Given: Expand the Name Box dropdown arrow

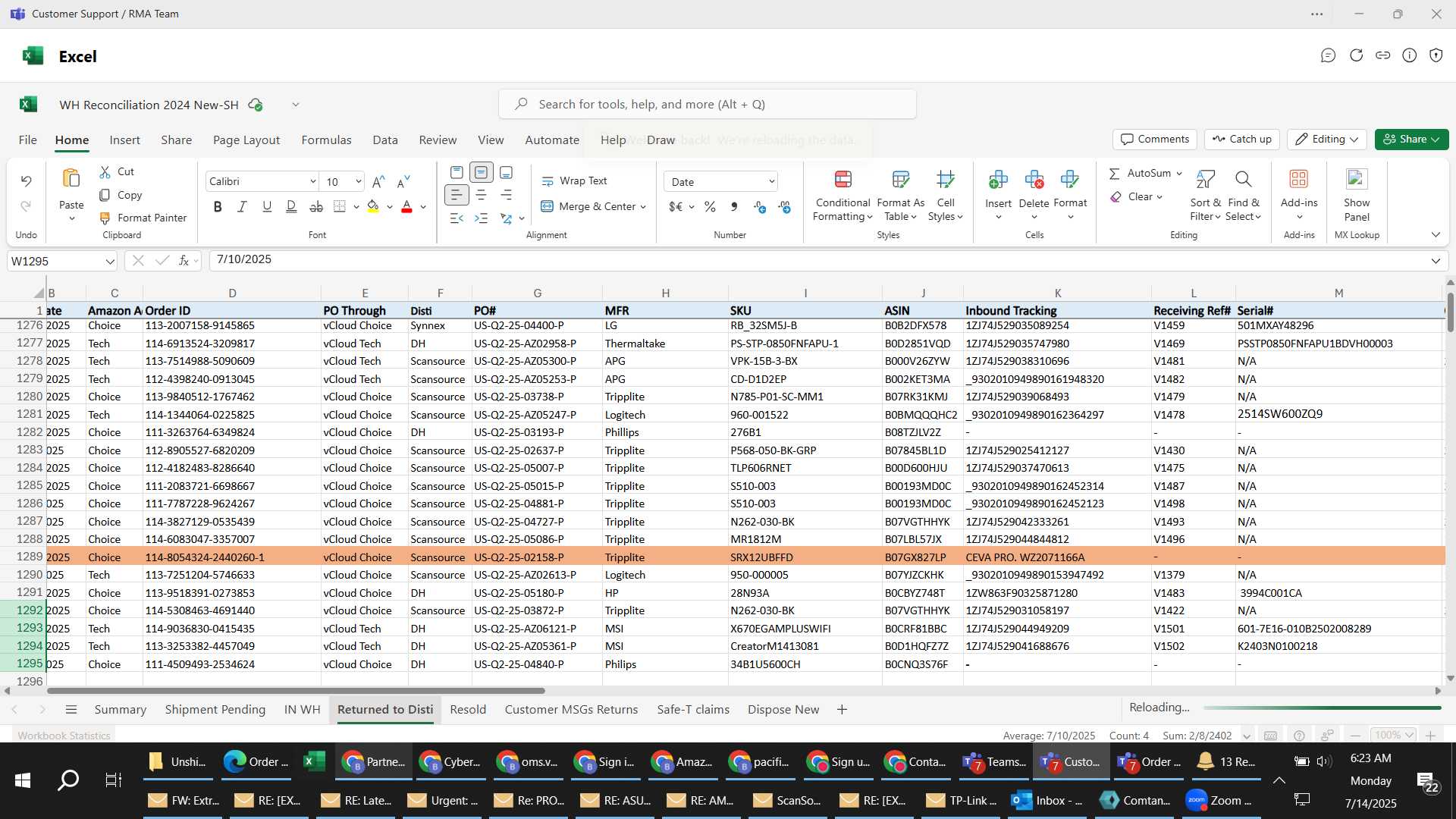Looking at the screenshot, I should click(110, 262).
